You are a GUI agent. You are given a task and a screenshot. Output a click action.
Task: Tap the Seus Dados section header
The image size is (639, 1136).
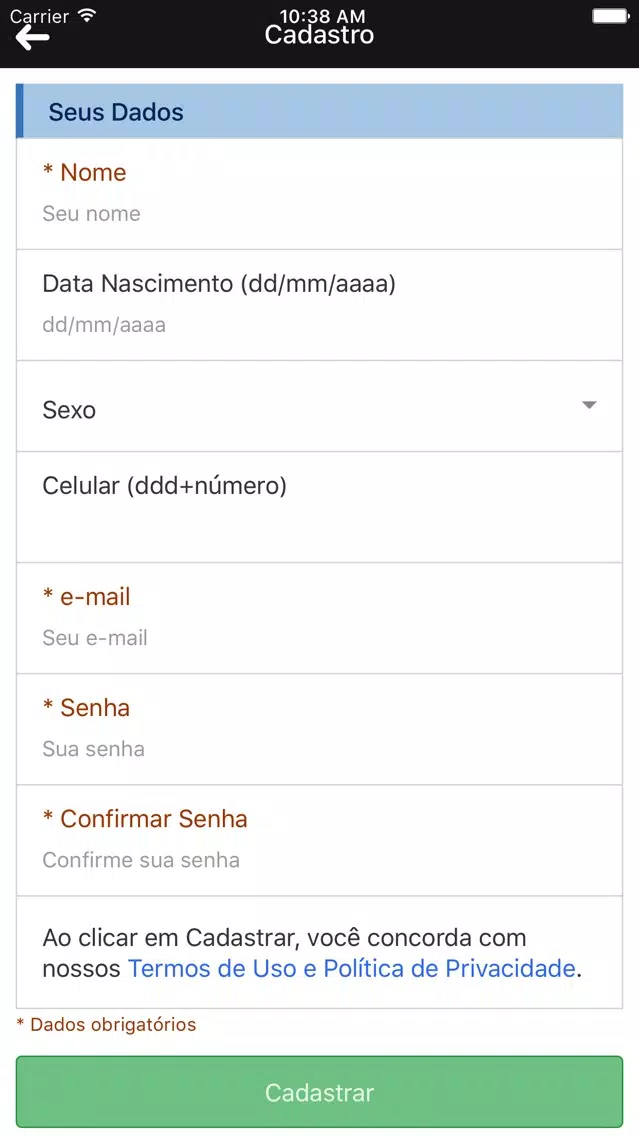pyautogui.click(x=320, y=112)
